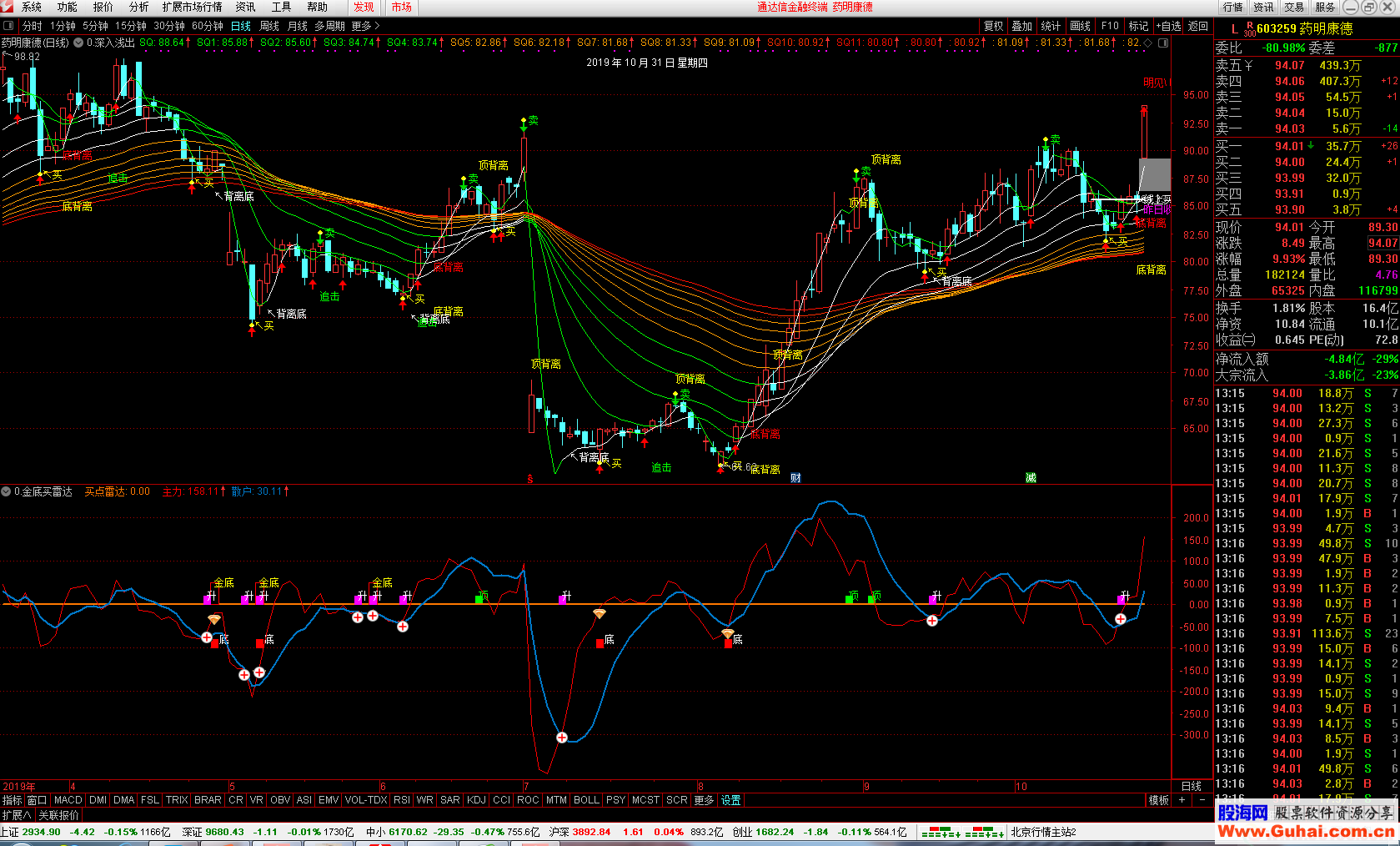The width and height of the screenshot is (1400, 846).
Task: Add stock via +自选 button
Action: [x=1169, y=26]
